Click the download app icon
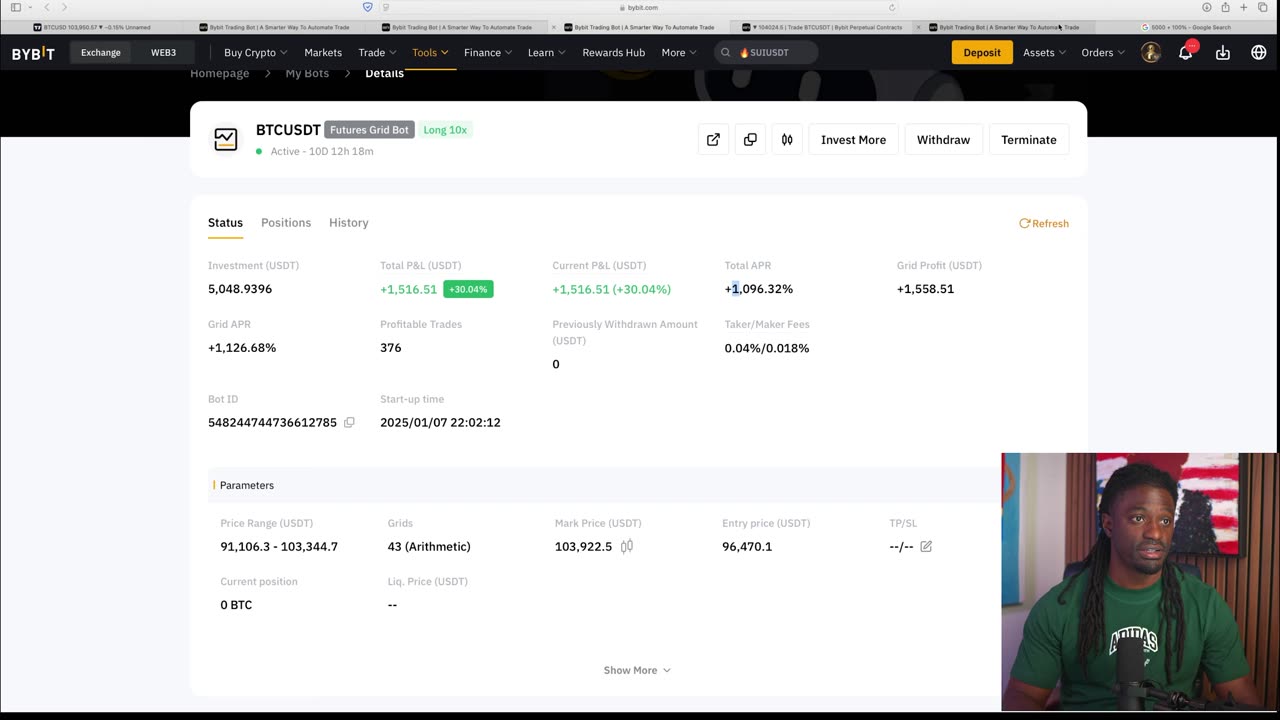This screenshot has width=1280, height=720. [1222, 52]
